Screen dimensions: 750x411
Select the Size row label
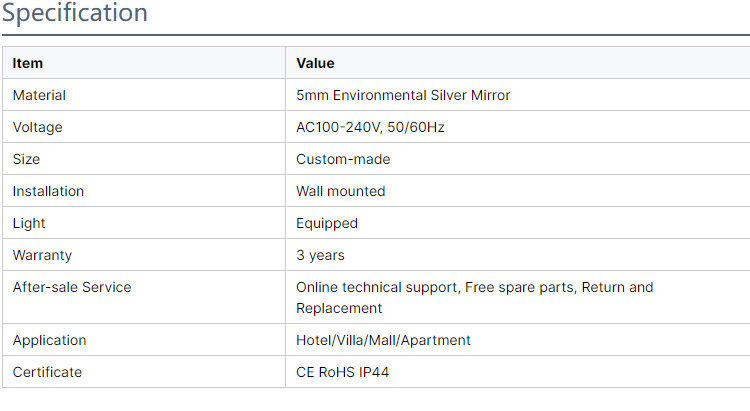[x=26, y=159]
